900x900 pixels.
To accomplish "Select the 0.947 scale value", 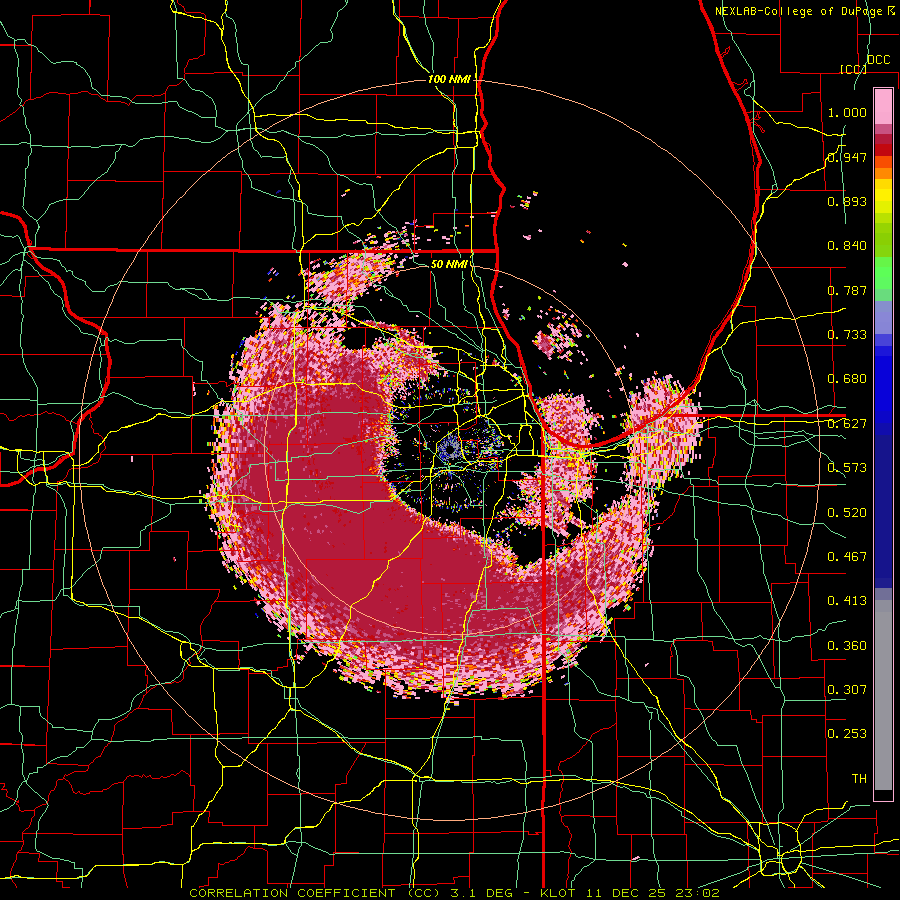I will [x=847, y=157].
